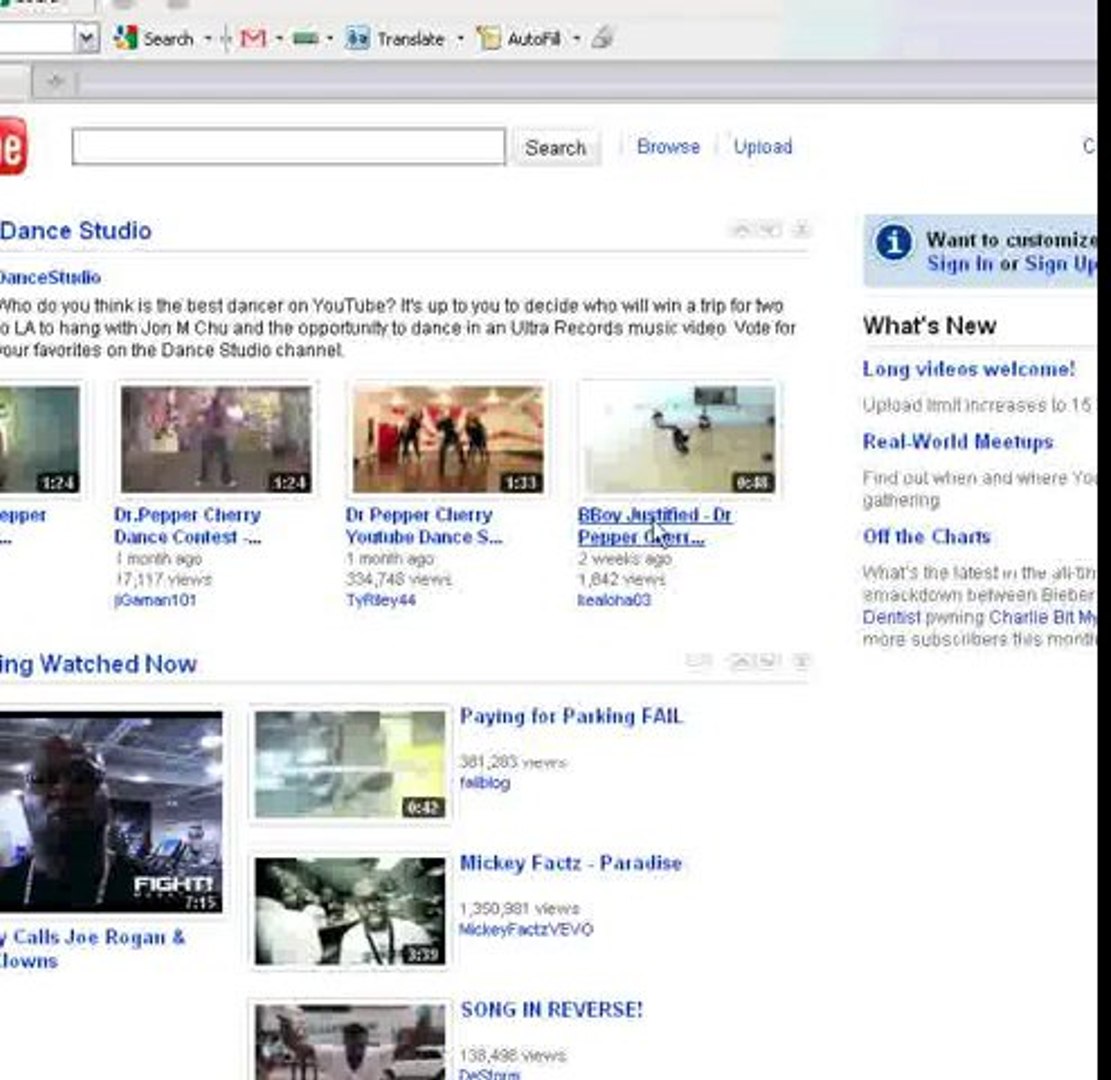Expand the Search button dropdown arrow
Viewport: 1111px width, 1080px height.
208,39
